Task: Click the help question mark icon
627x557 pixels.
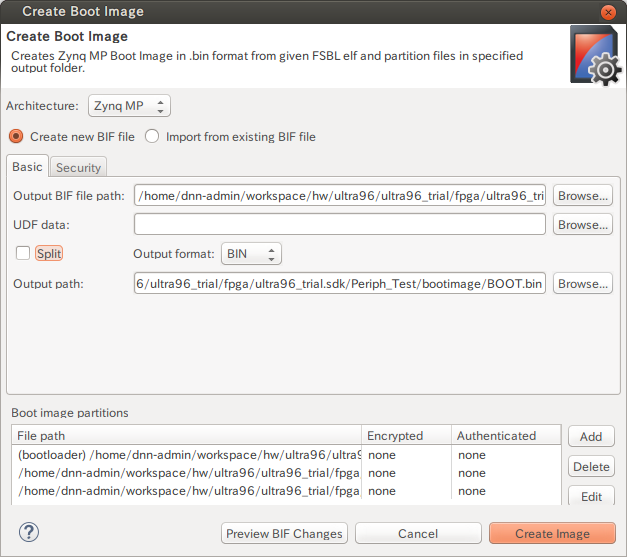Action: point(29,532)
